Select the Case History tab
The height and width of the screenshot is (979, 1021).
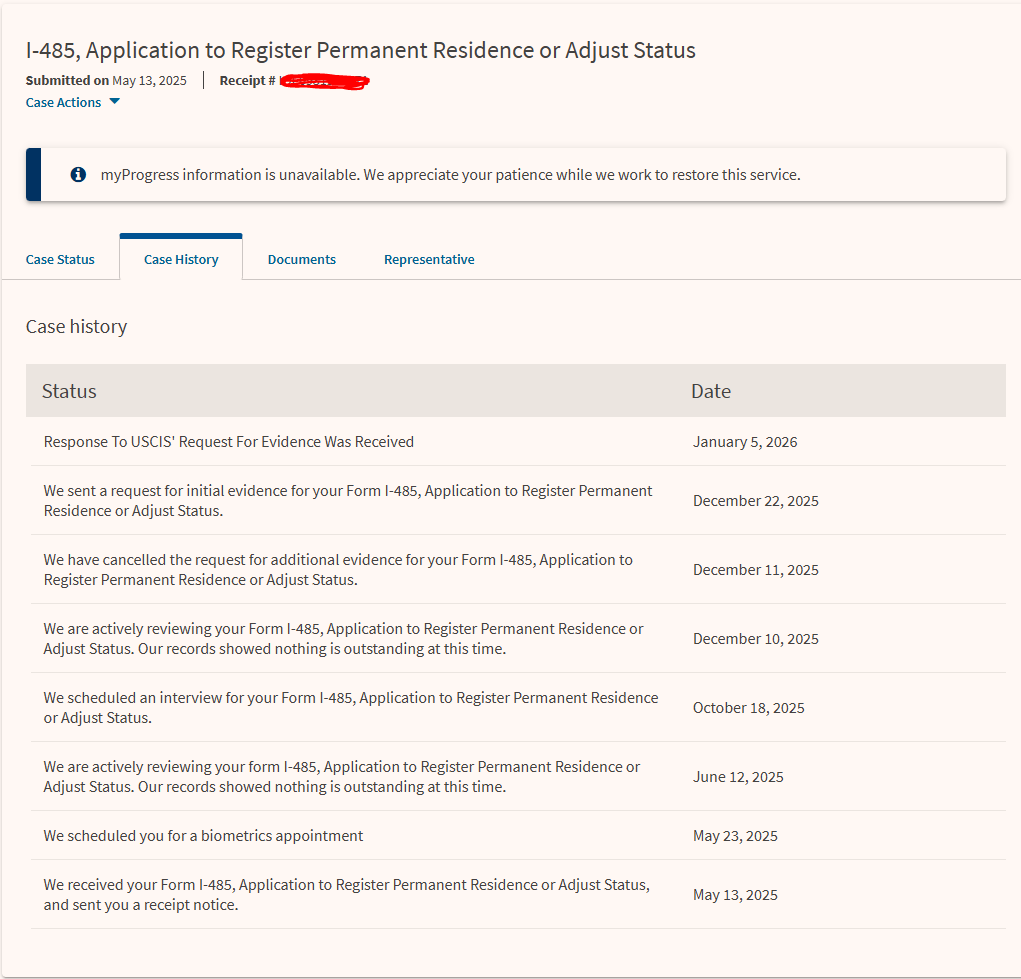(181, 259)
